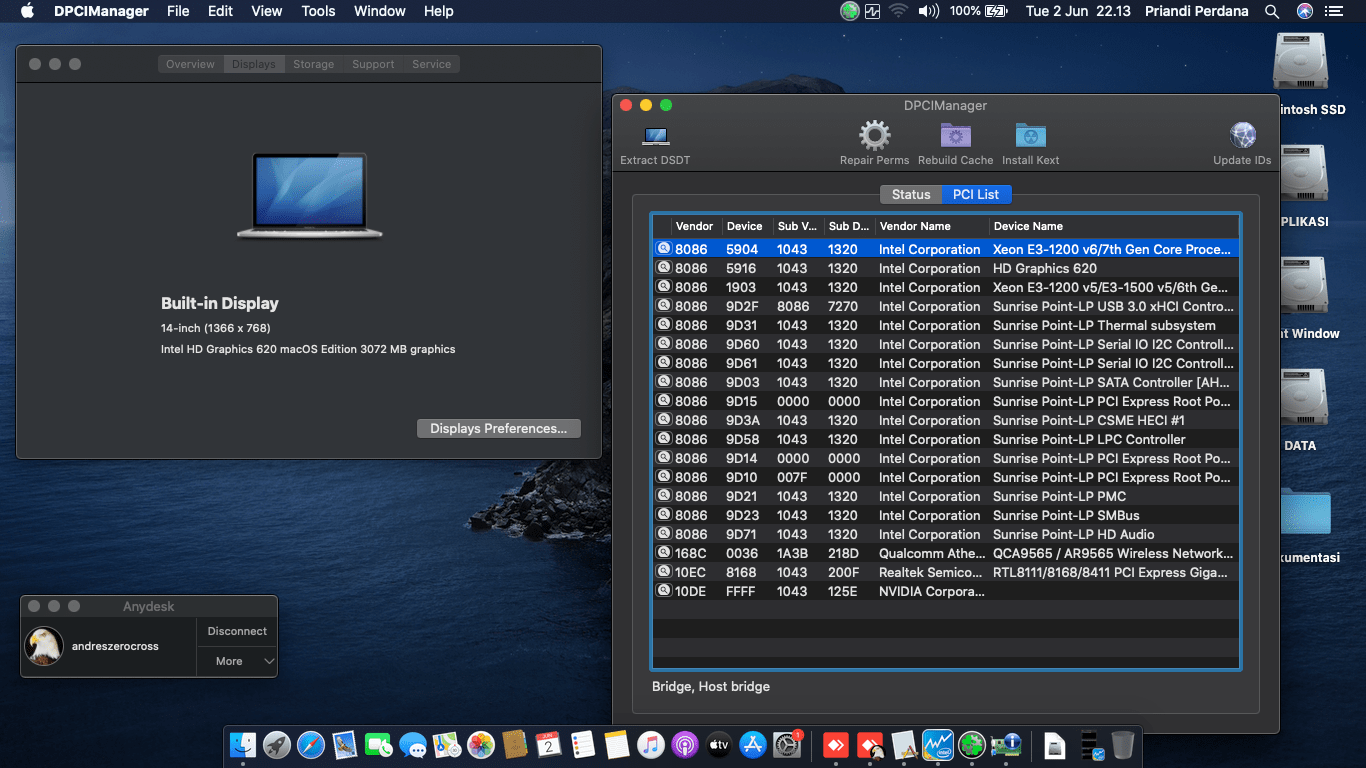Click the Extract DSDT toolbar icon
The image size is (1366, 768).
click(656, 136)
